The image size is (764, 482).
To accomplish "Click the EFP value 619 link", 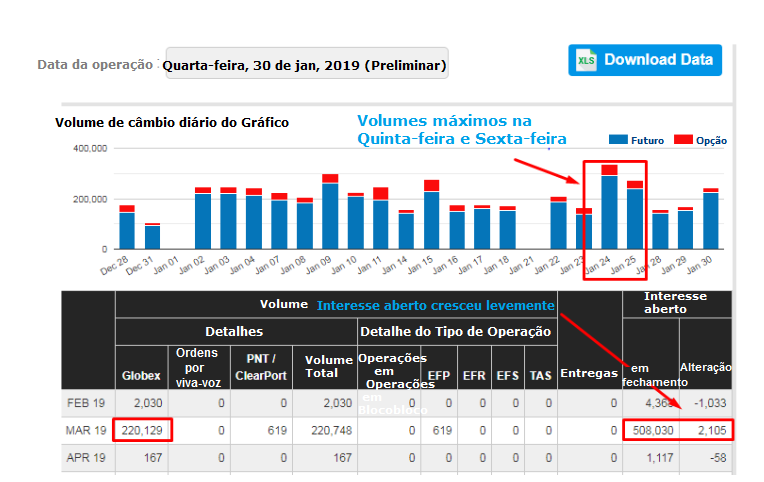I will (x=437, y=430).
